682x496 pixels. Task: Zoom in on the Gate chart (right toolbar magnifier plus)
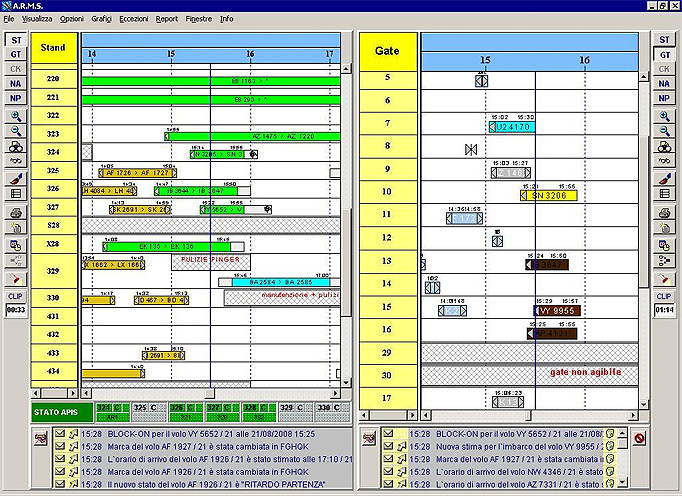pyautogui.click(x=664, y=117)
